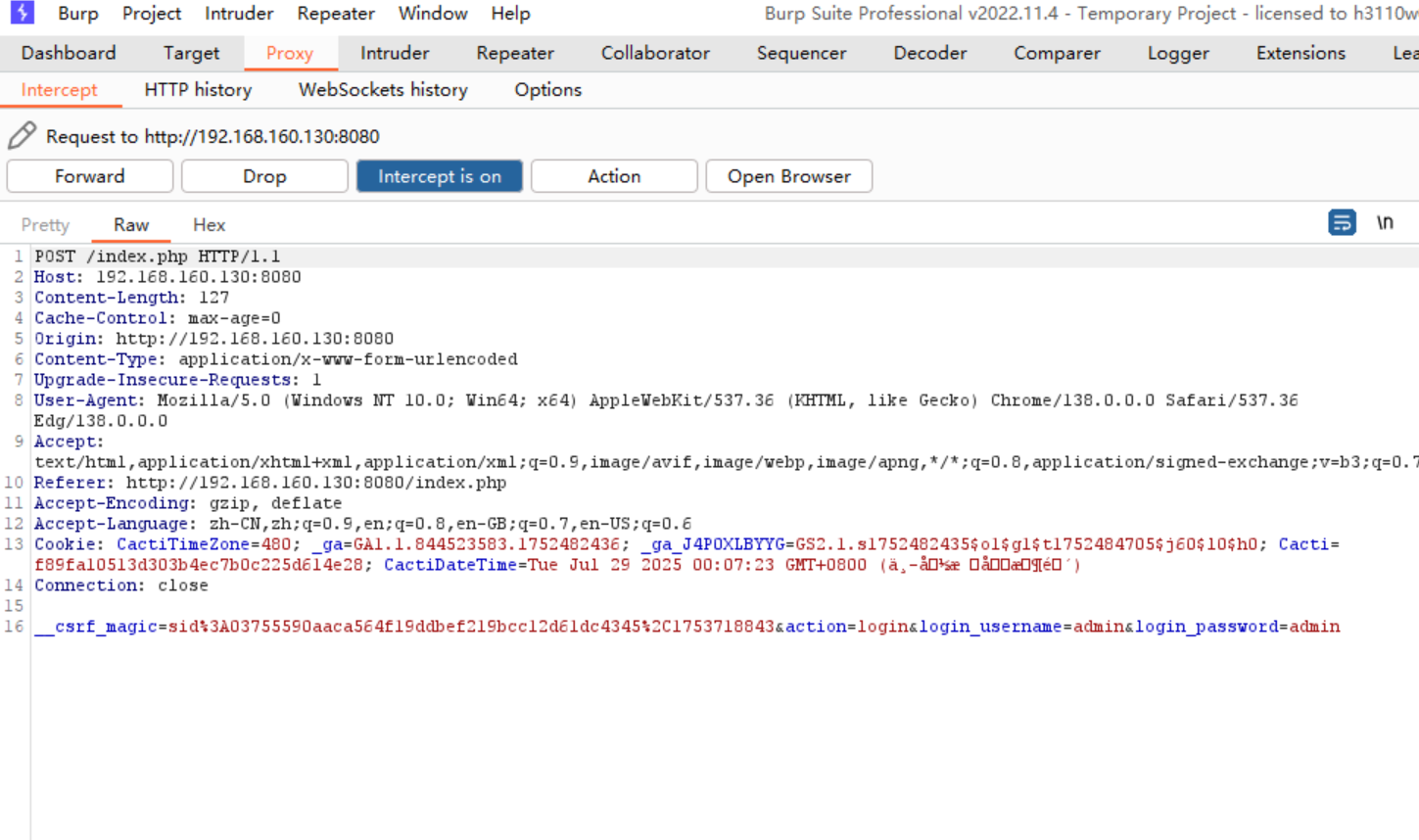Click the Open Browser button
This screenshot has height=840, width=1419.
pos(789,176)
